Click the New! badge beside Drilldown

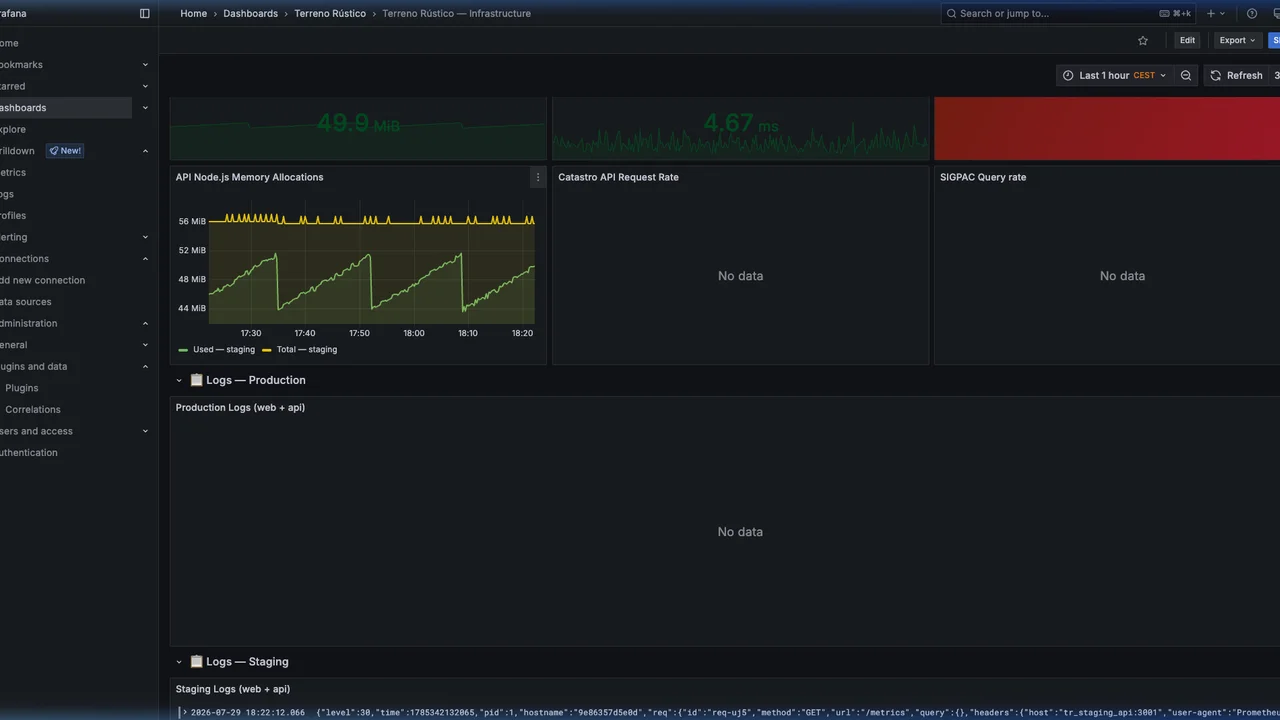click(x=65, y=151)
